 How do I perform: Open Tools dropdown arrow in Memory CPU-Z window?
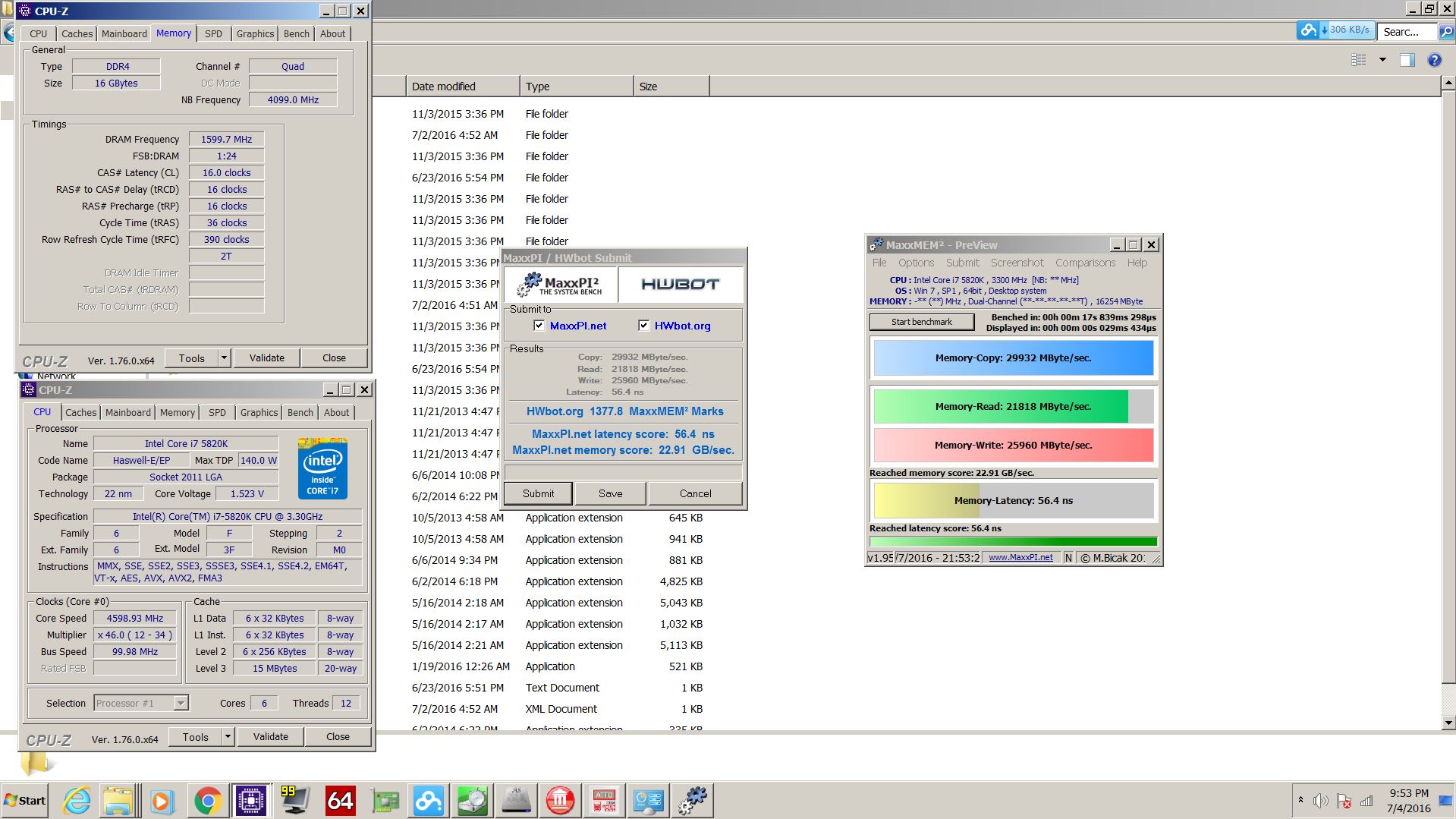pyautogui.click(x=224, y=358)
